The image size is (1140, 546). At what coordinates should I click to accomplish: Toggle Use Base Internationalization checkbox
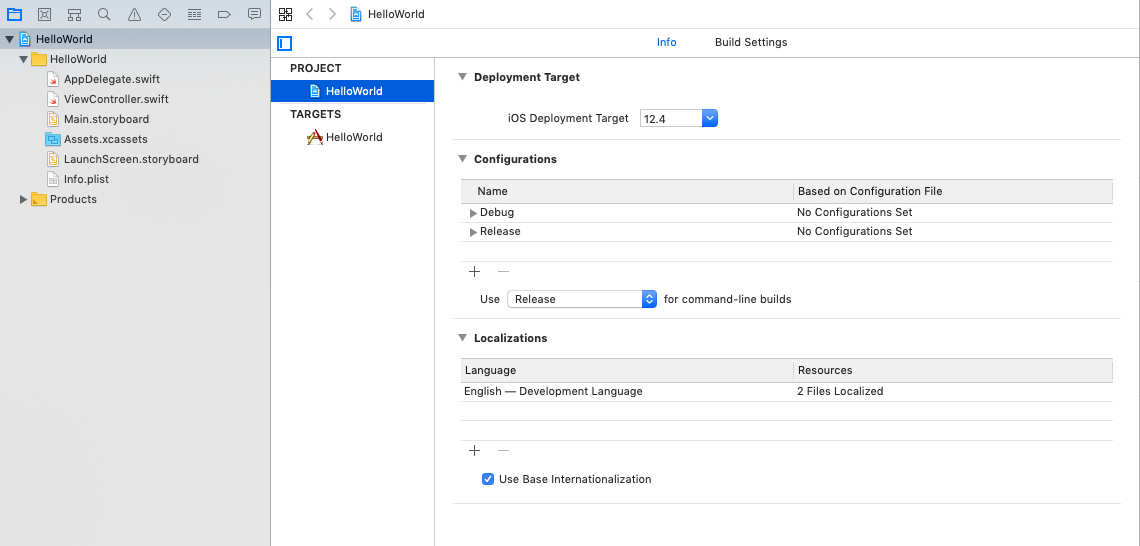tap(488, 479)
